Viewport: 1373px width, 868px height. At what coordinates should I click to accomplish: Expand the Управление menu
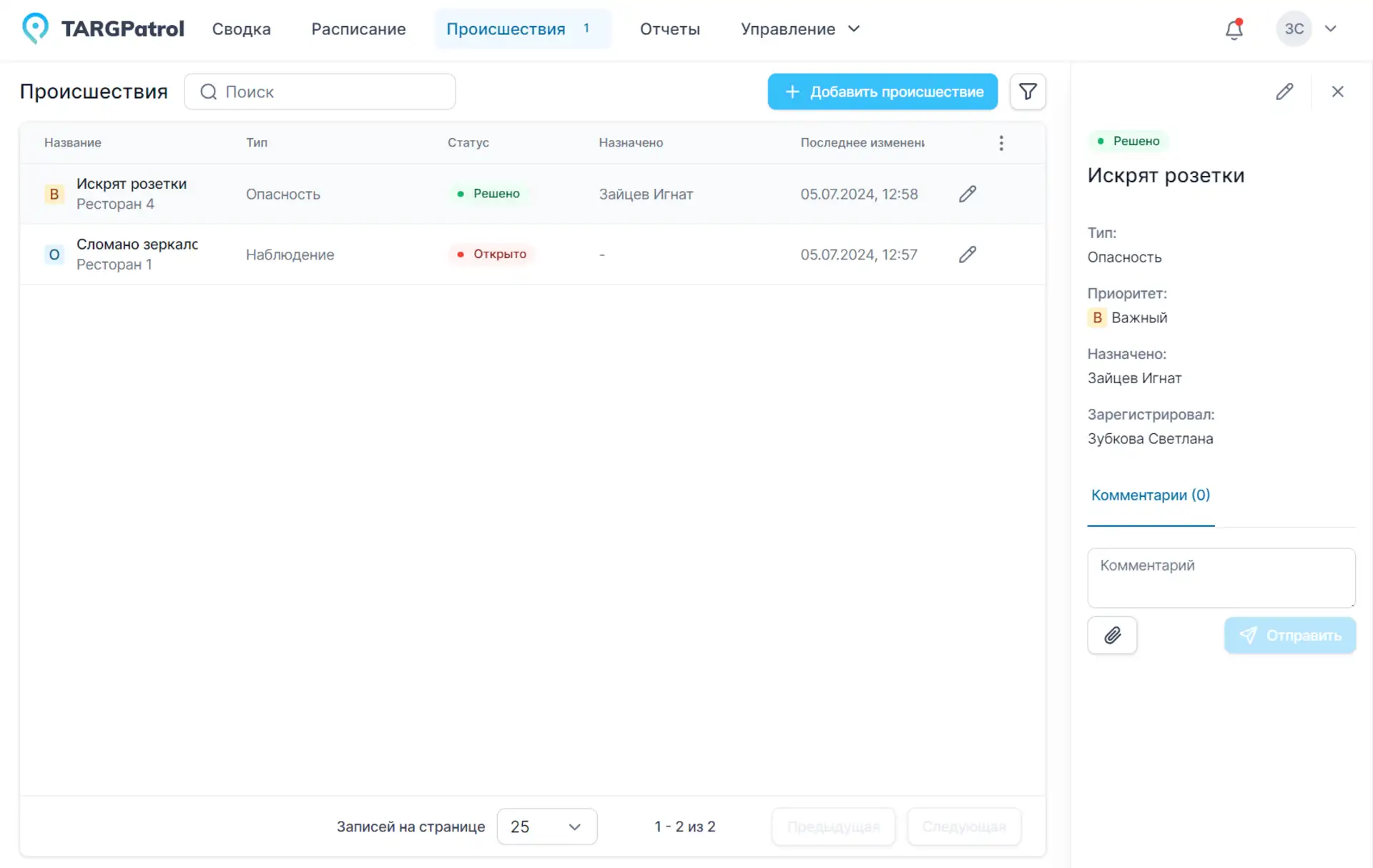coord(799,29)
